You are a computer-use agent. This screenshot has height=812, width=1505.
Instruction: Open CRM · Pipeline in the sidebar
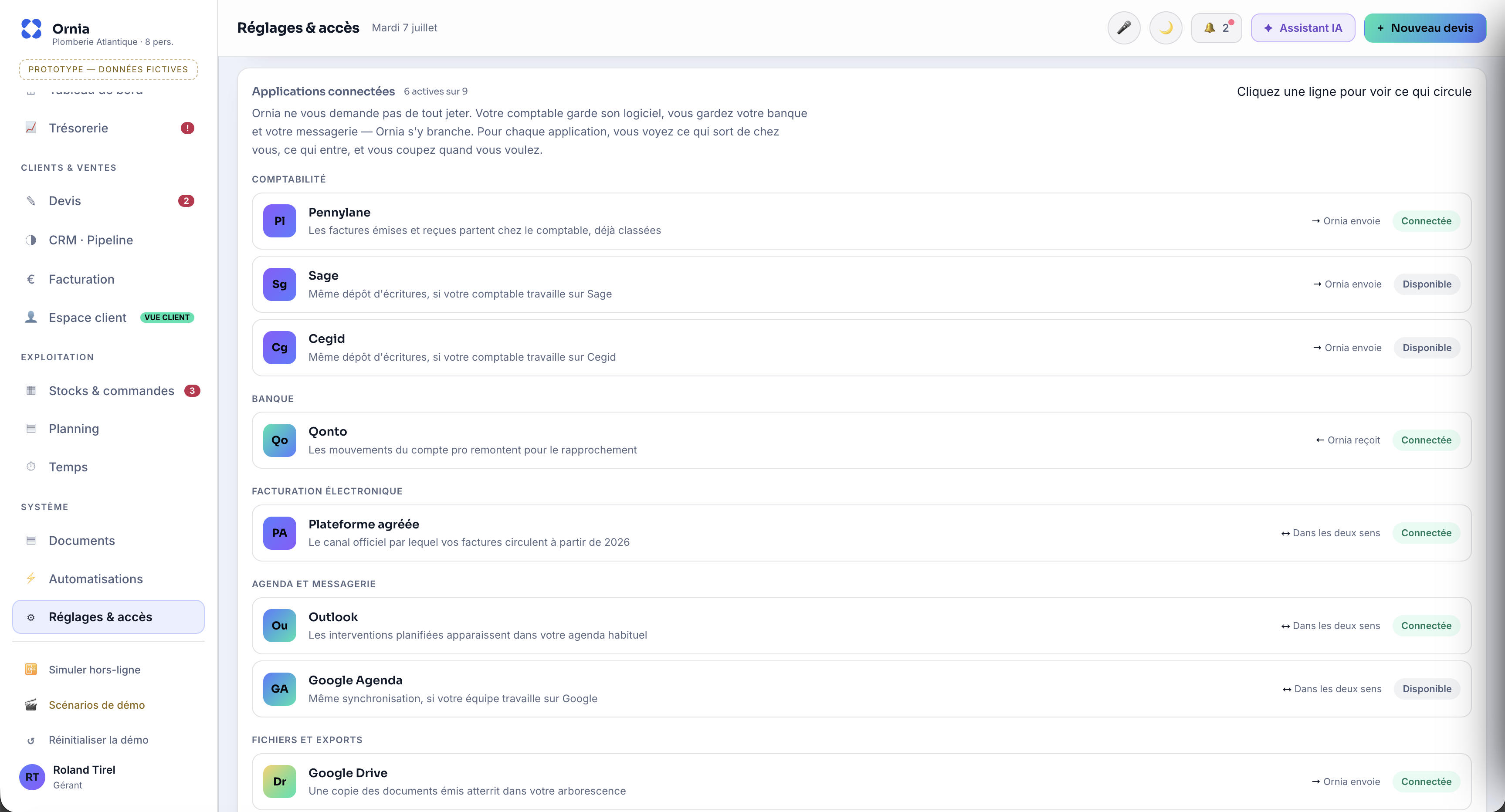pos(108,240)
